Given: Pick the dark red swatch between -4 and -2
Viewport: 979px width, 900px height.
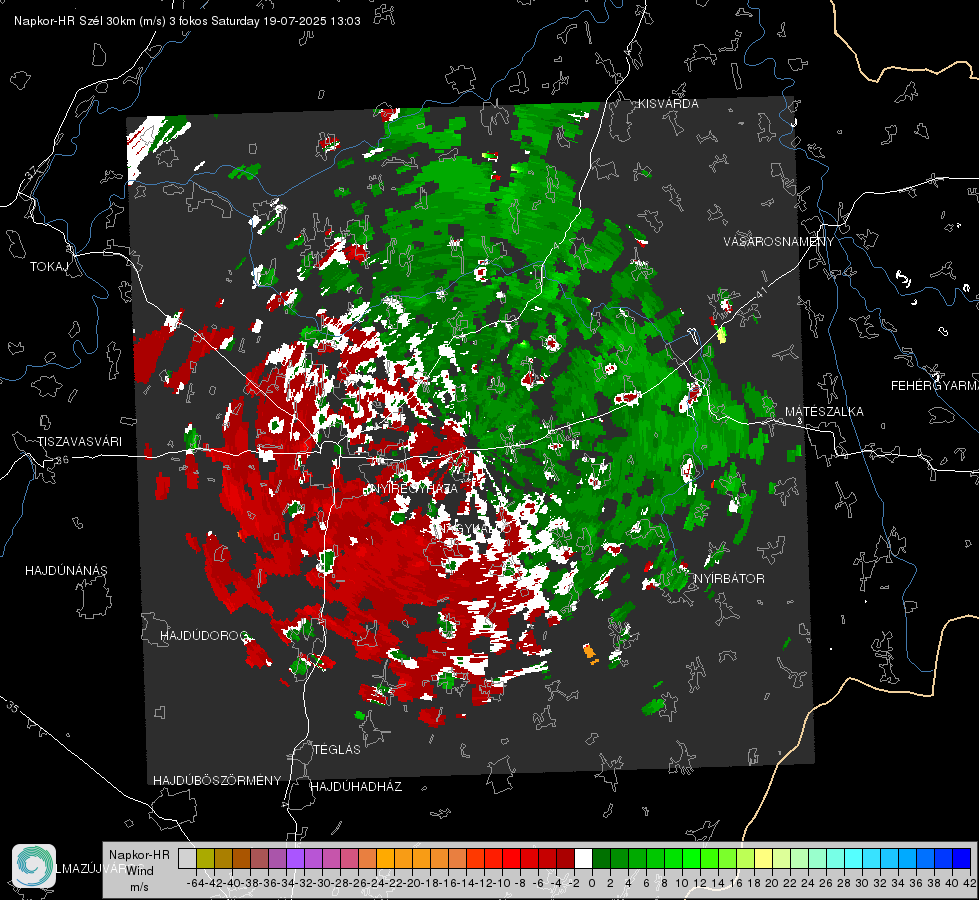Looking at the screenshot, I should [x=566, y=859].
